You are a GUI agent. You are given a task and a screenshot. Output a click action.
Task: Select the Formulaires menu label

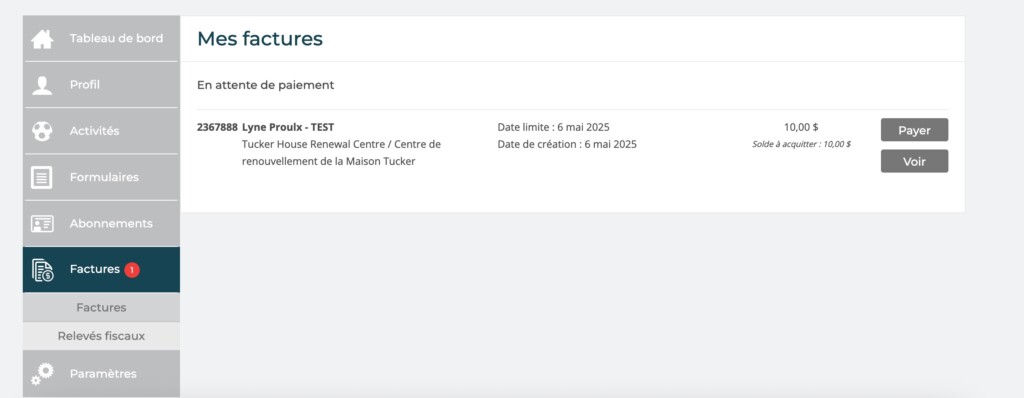pyautogui.click(x=104, y=177)
